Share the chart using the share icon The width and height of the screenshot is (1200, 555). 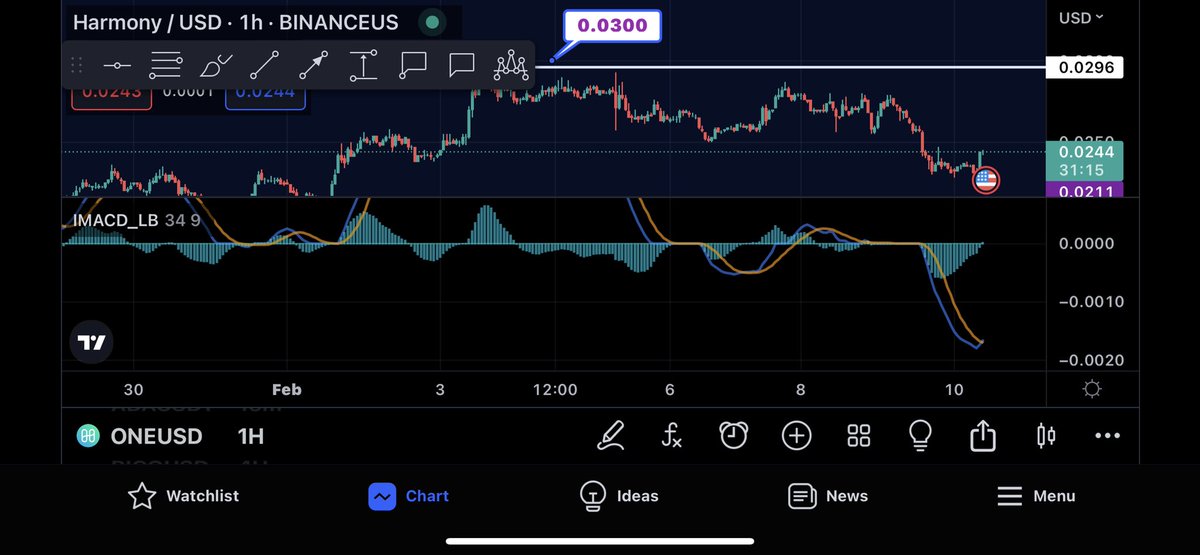click(x=983, y=435)
